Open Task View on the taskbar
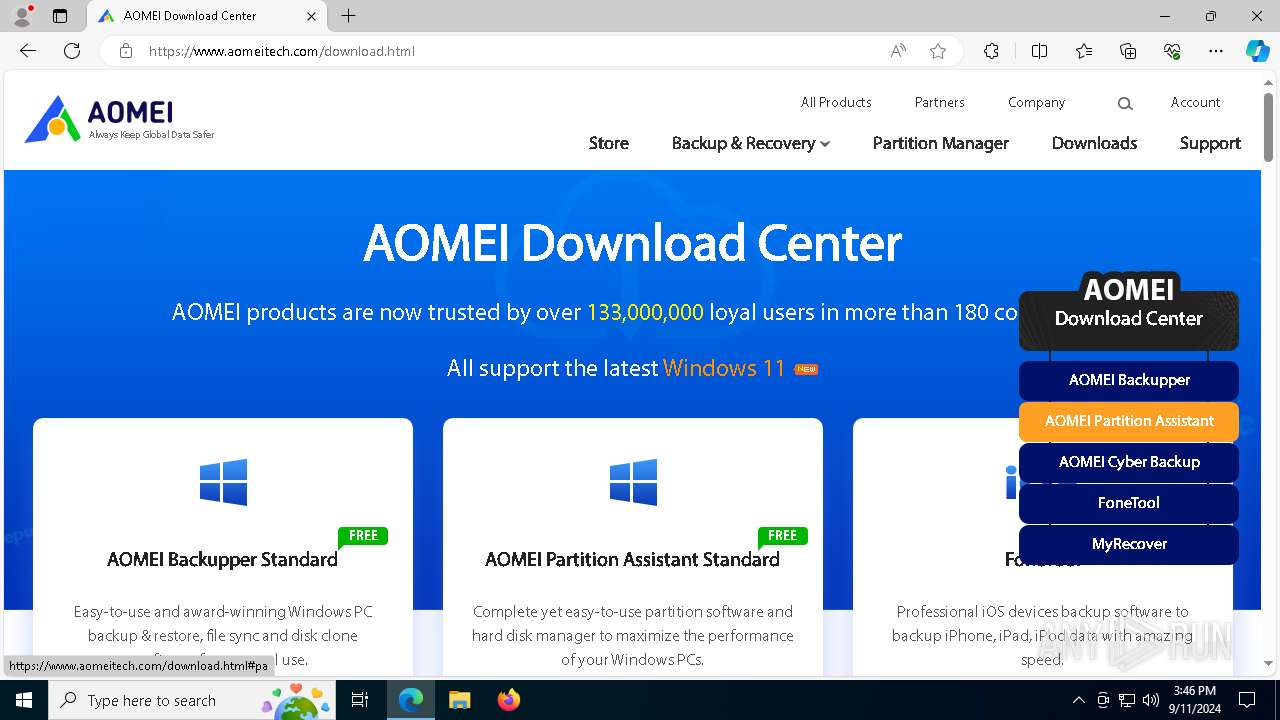 (360, 700)
